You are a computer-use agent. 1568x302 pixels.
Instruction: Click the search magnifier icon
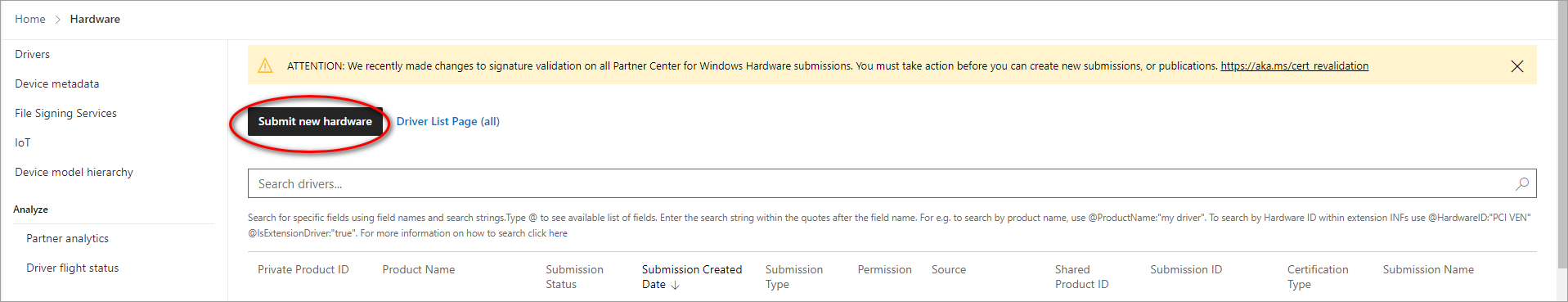pos(1521,183)
